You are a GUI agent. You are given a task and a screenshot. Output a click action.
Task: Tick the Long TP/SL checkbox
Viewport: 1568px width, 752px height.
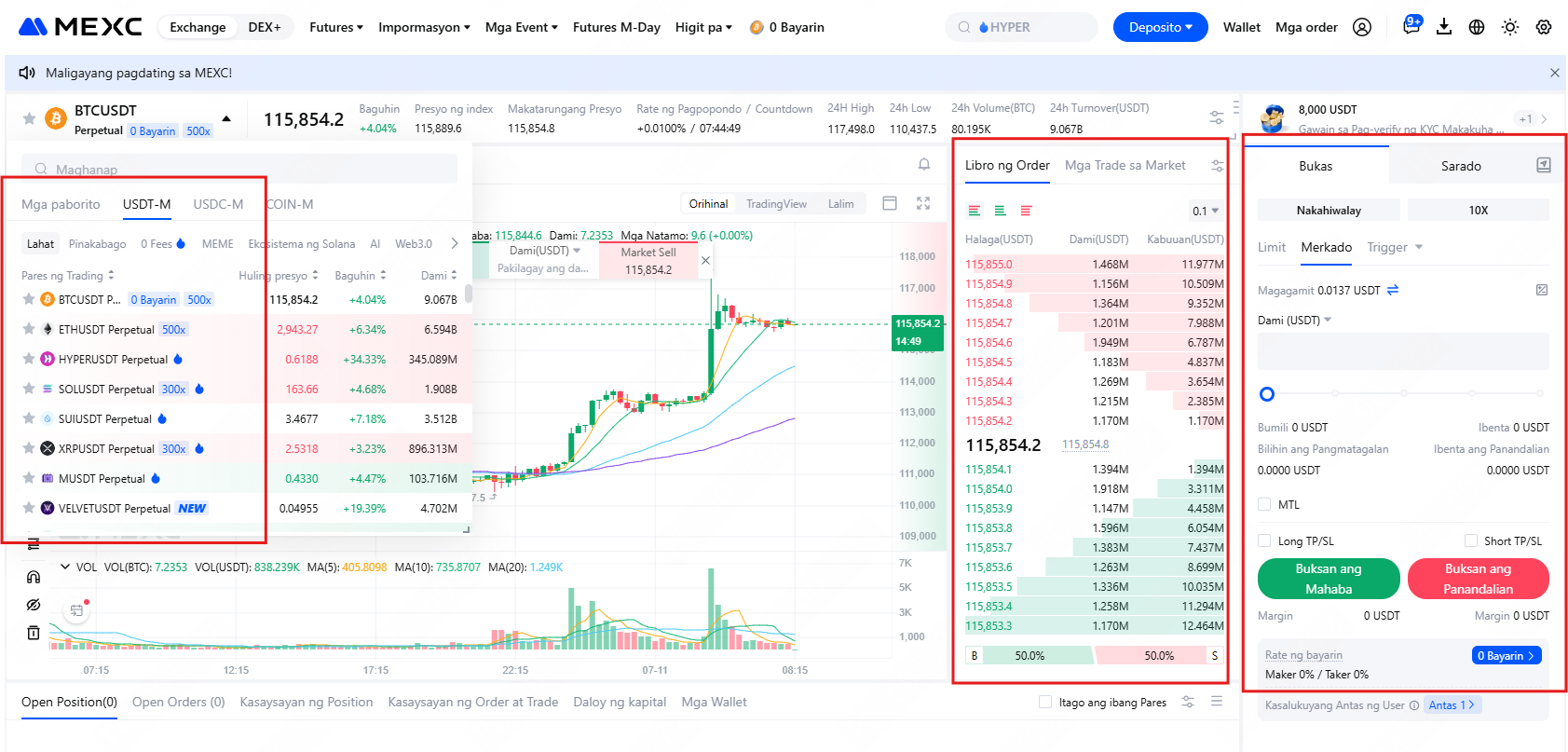click(1264, 540)
